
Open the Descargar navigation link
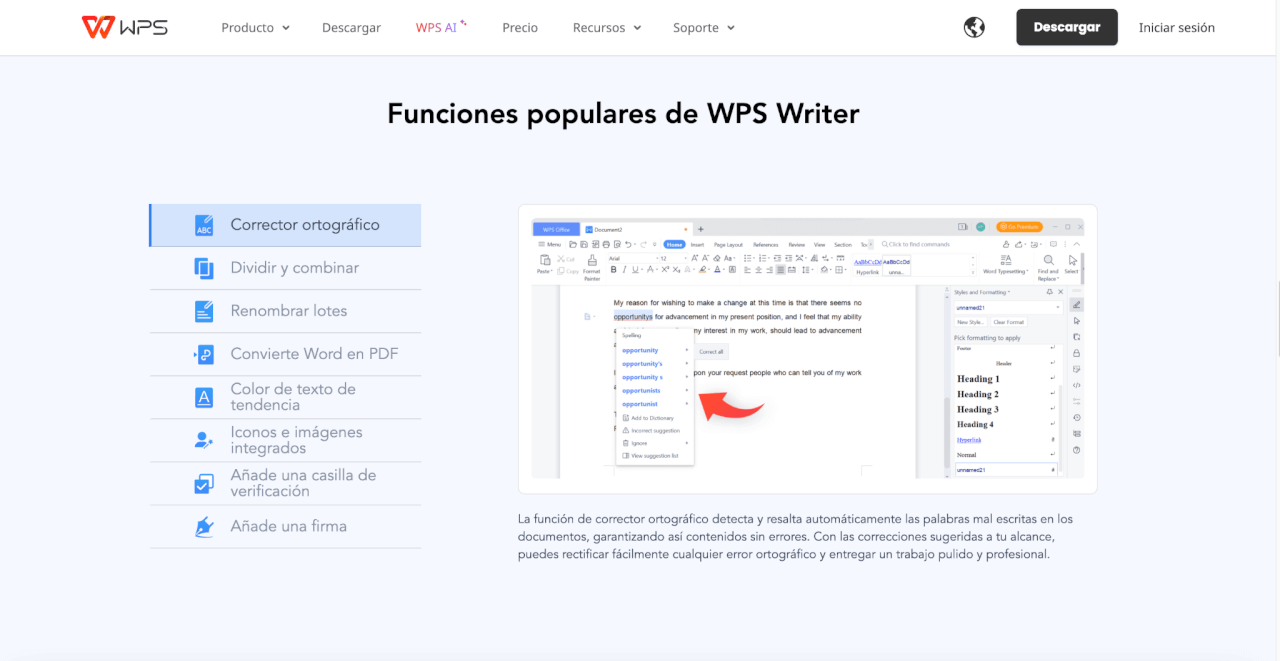pyautogui.click(x=351, y=28)
